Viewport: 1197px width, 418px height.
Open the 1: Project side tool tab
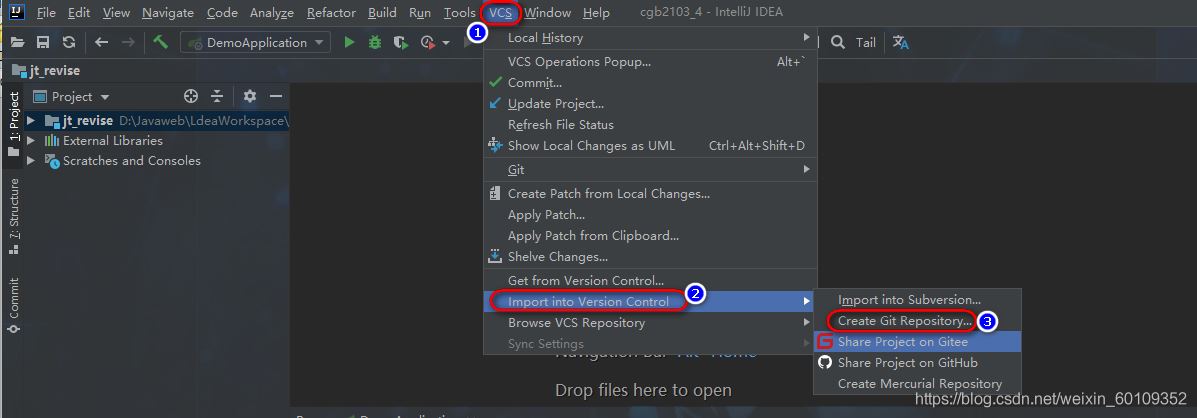(x=13, y=124)
